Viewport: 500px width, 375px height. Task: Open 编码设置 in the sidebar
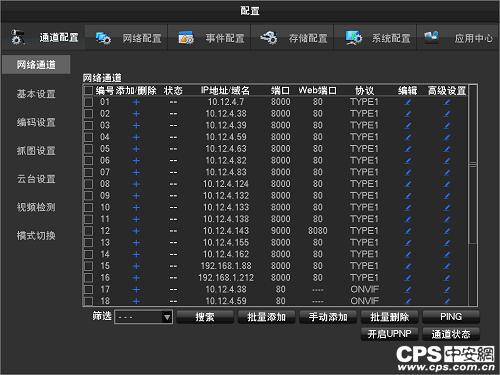point(36,122)
